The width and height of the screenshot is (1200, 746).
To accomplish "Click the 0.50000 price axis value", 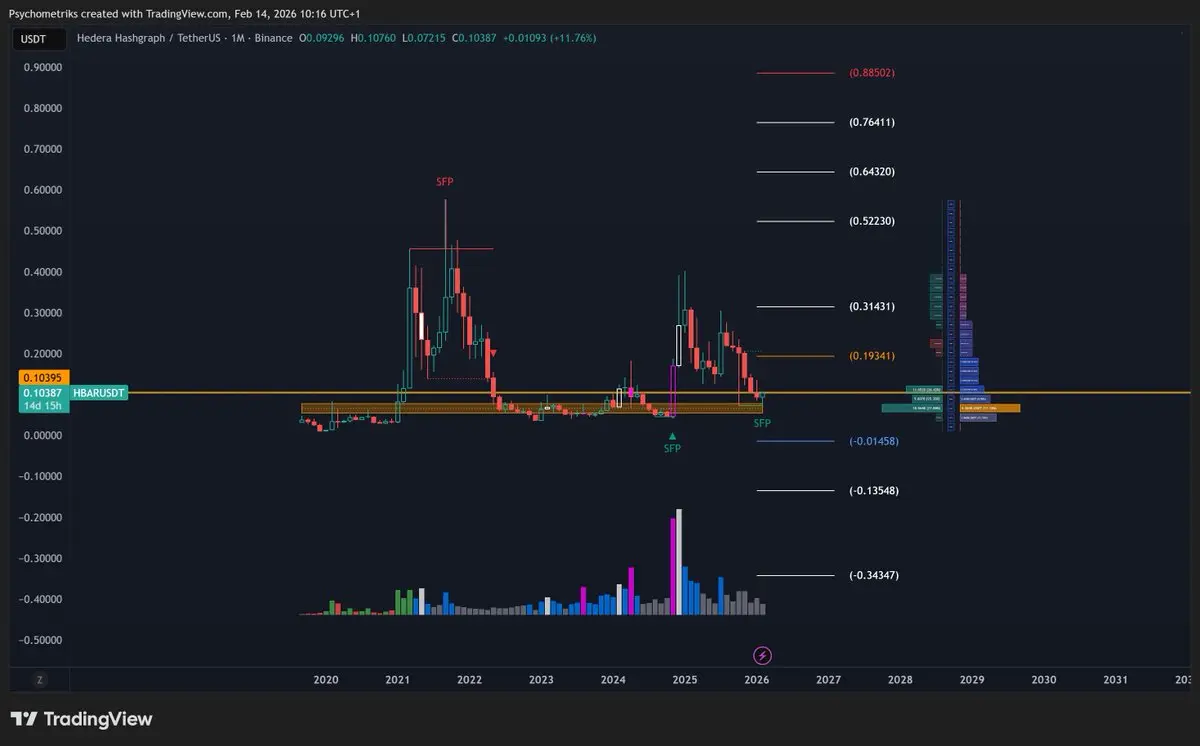I will click(43, 231).
